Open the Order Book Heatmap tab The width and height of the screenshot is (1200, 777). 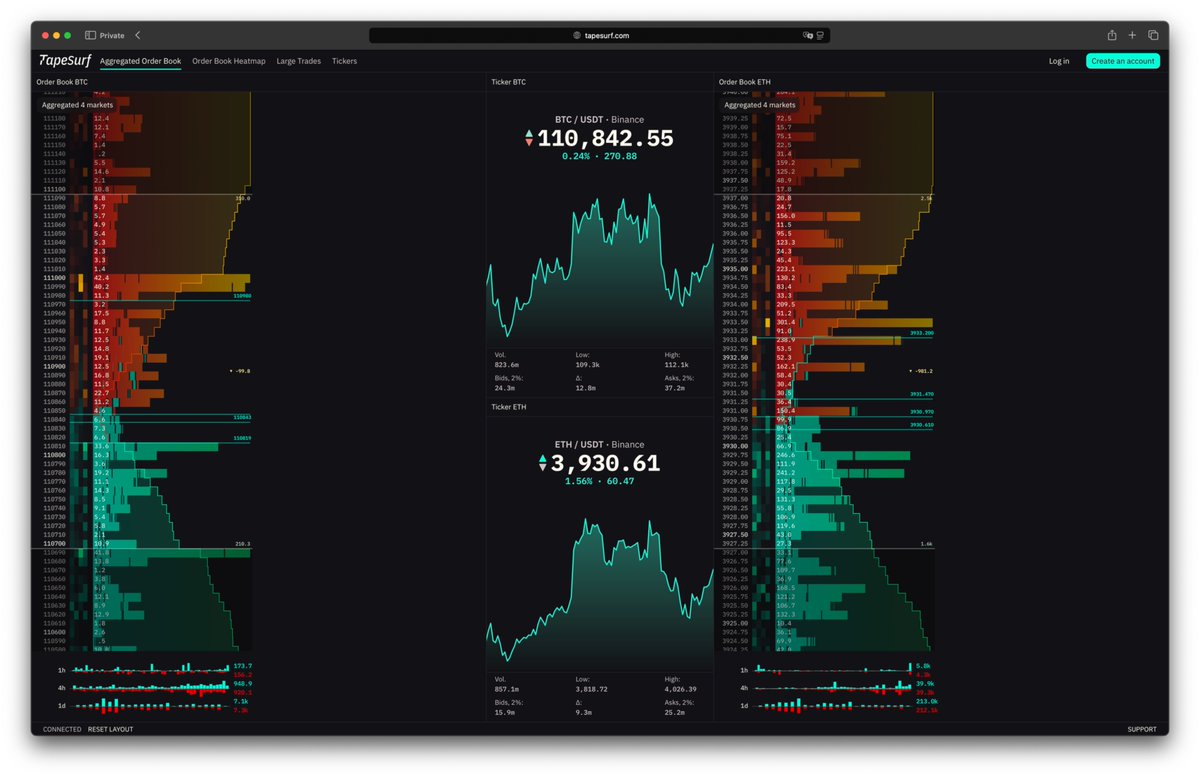click(x=229, y=61)
